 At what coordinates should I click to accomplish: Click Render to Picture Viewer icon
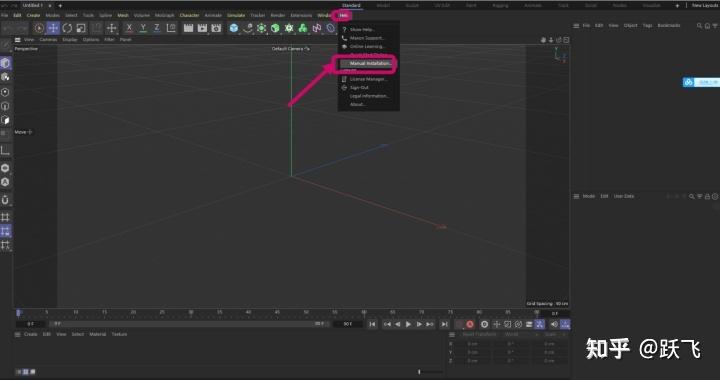point(202,28)
